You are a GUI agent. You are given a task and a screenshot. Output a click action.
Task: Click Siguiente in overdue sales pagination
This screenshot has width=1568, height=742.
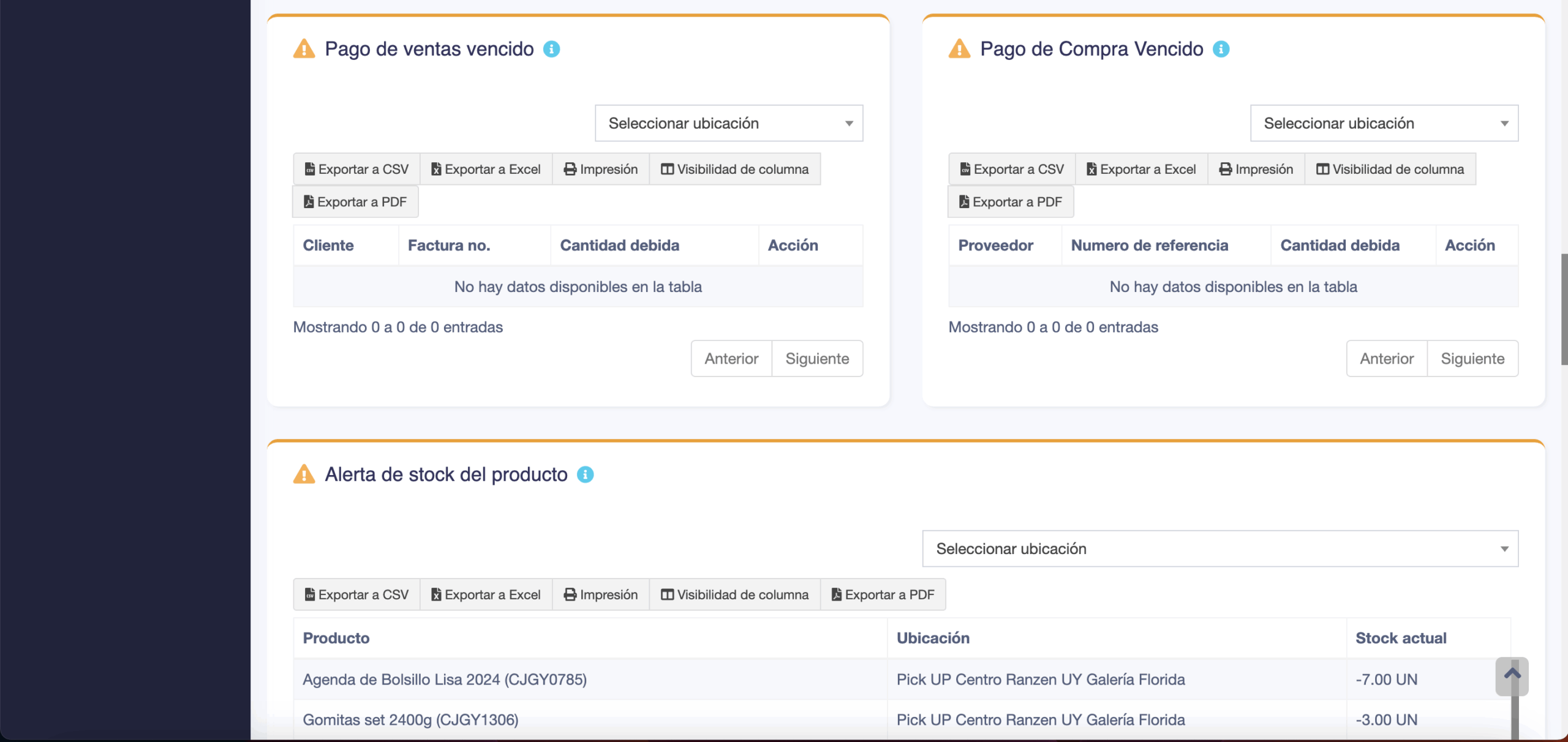pyautogui.click(x=817, y=359)
